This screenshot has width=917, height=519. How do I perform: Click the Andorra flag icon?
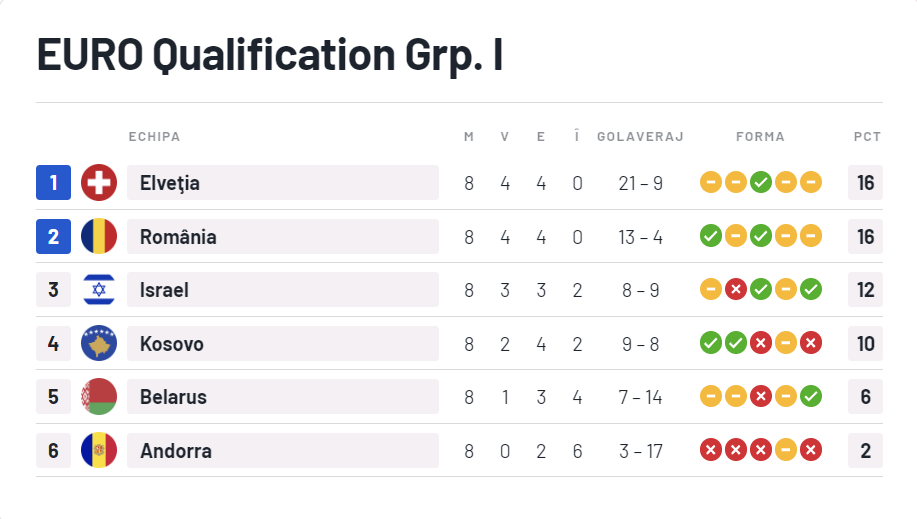tap(99, 451)
